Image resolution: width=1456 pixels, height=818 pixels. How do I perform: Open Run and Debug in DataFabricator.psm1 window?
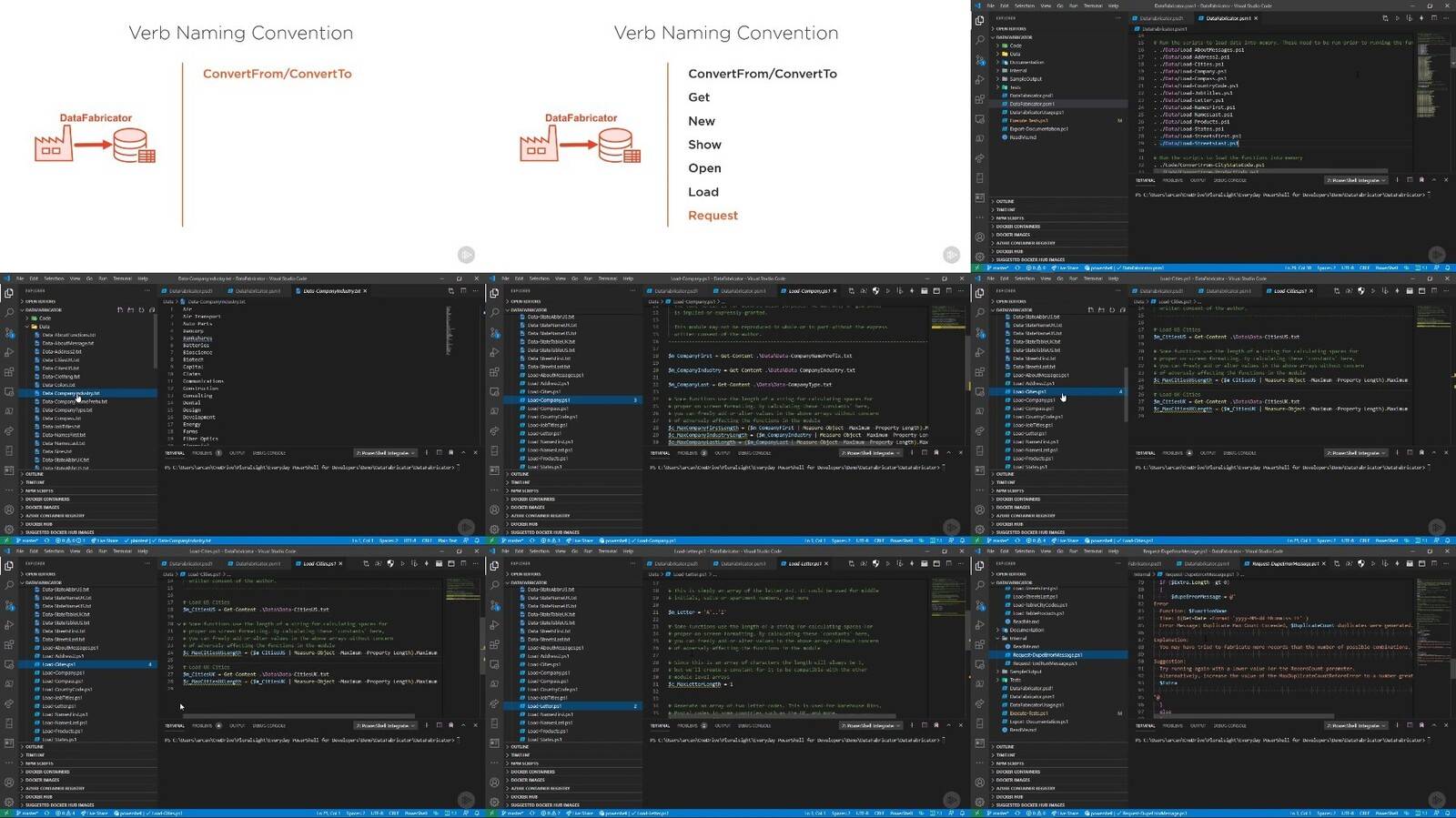(x=980, y=79)
